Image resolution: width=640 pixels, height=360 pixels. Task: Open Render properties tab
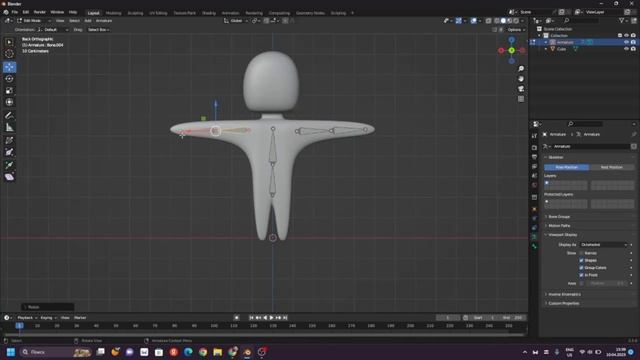(x=534, y=147)
